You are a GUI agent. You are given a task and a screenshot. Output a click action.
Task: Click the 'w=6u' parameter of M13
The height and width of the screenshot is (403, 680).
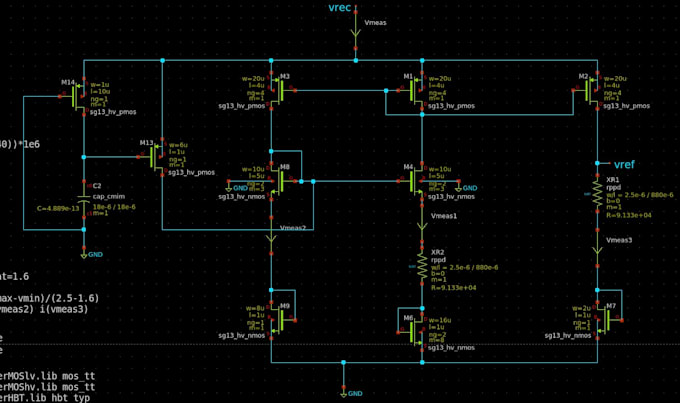[x=178, y=145]
